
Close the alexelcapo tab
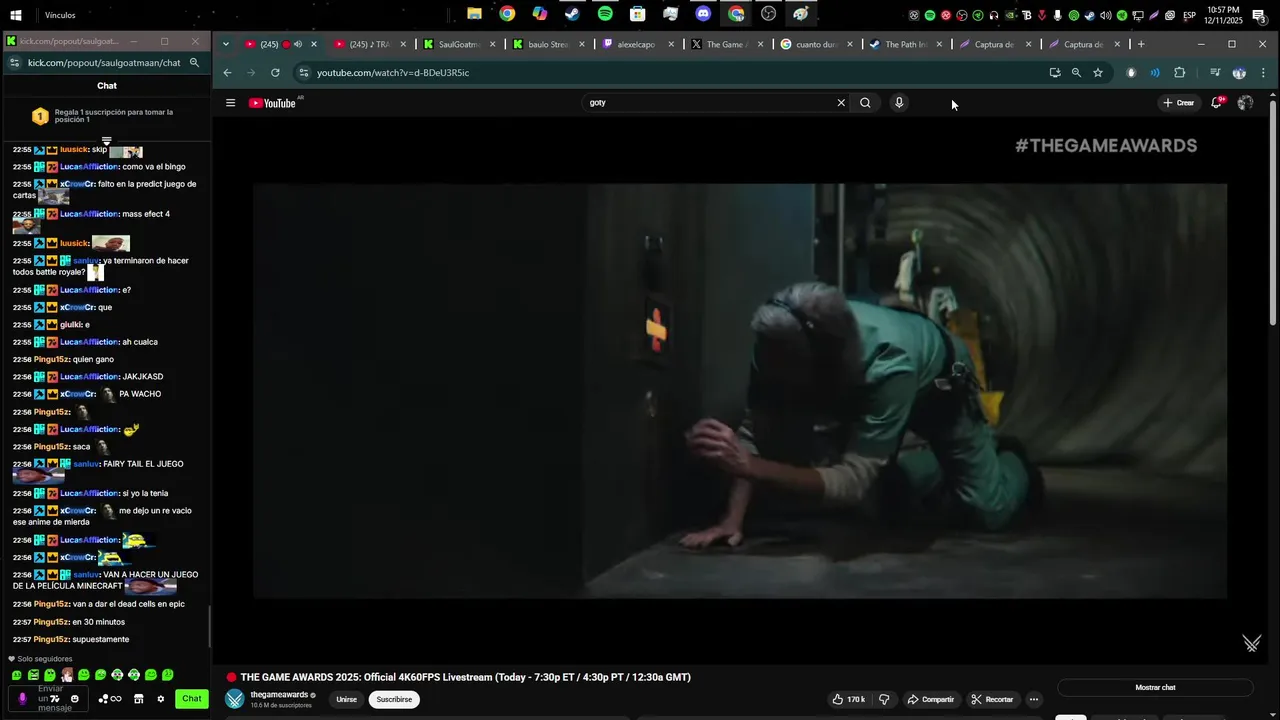671,44
